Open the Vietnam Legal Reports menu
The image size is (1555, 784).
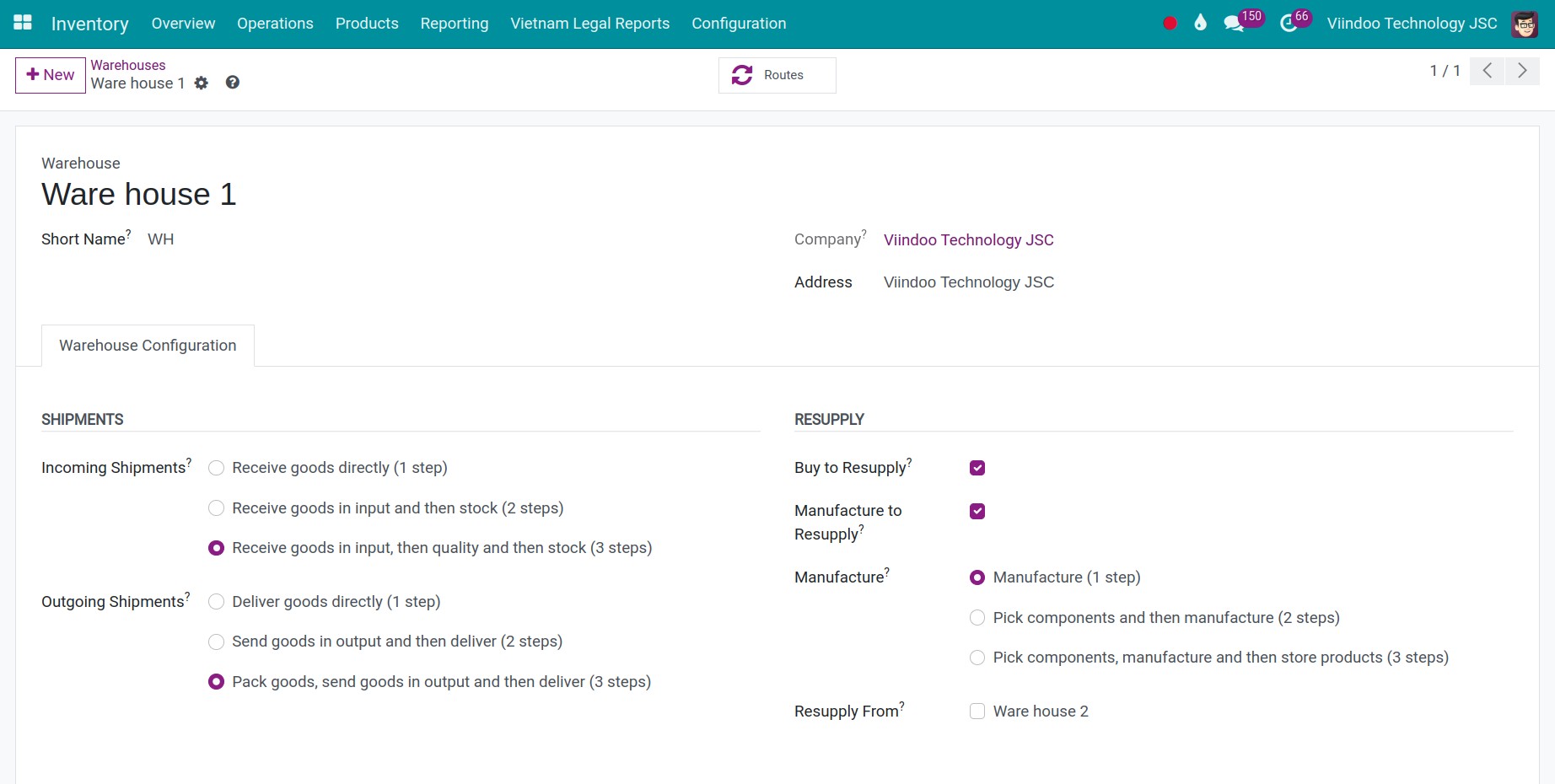(590, 24)
